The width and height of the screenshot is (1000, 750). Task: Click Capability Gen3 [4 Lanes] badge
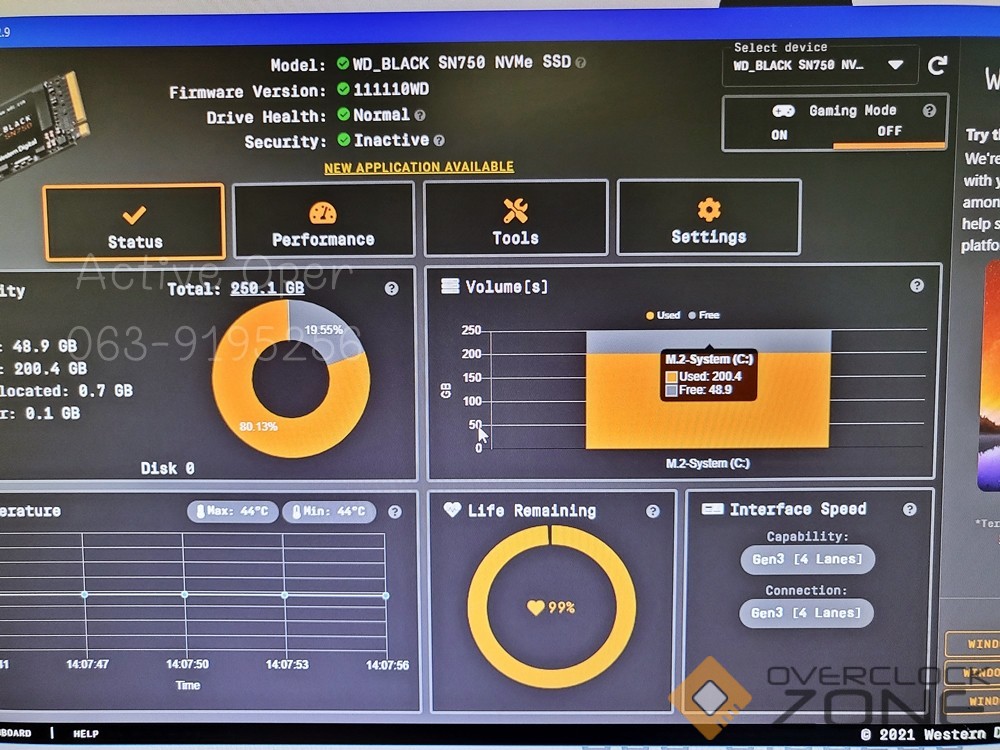coord(807,559)
